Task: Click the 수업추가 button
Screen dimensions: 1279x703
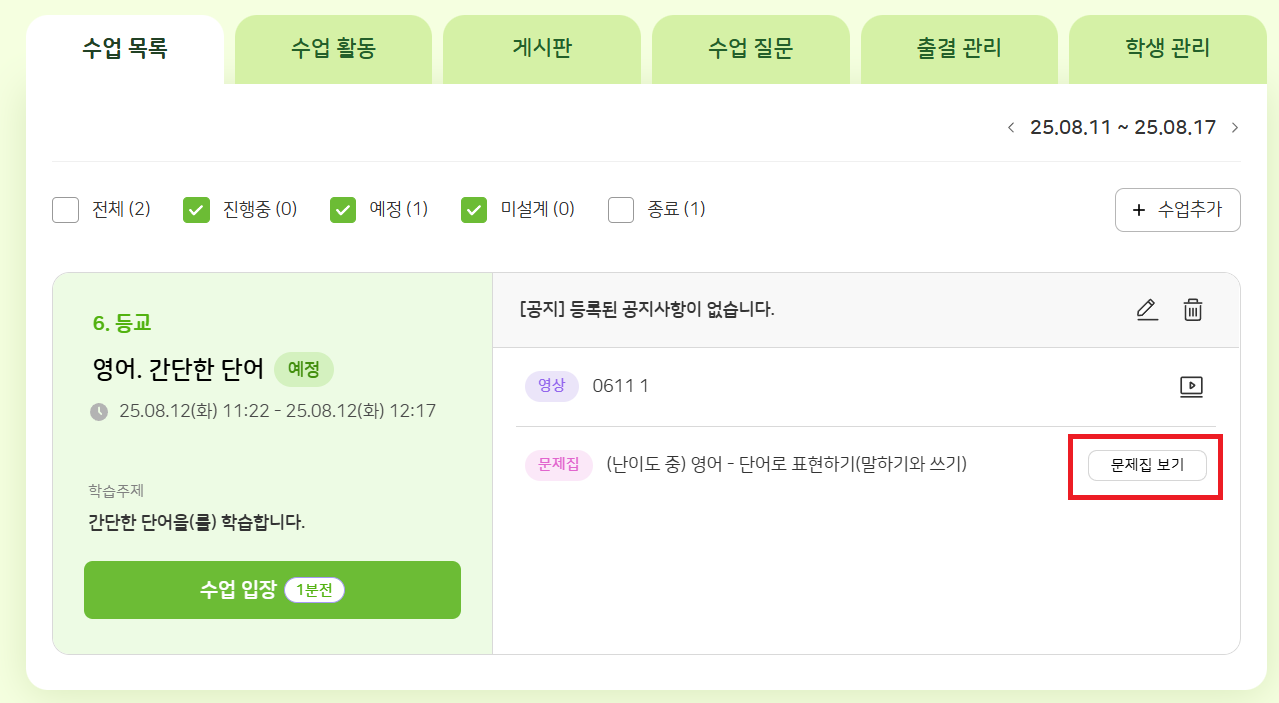Action: click(1177, 210)
